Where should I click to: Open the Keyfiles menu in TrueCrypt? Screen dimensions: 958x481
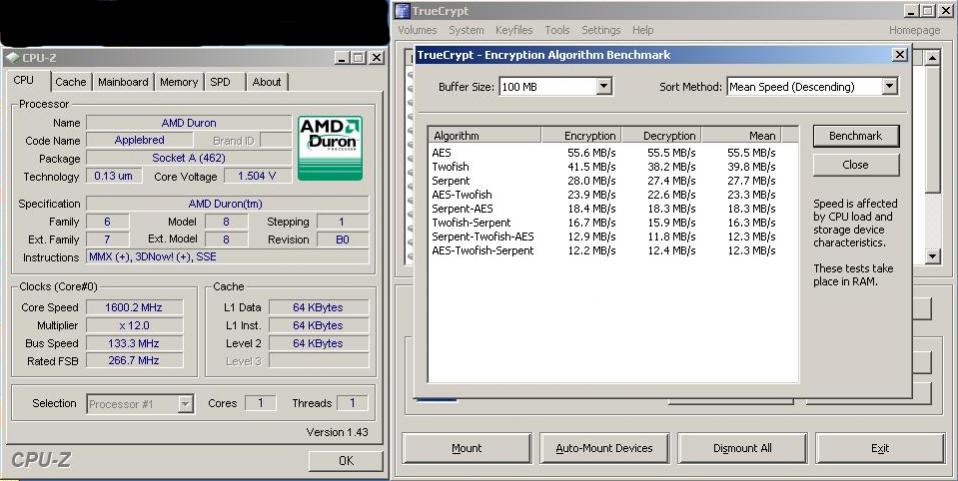(514, 30)
